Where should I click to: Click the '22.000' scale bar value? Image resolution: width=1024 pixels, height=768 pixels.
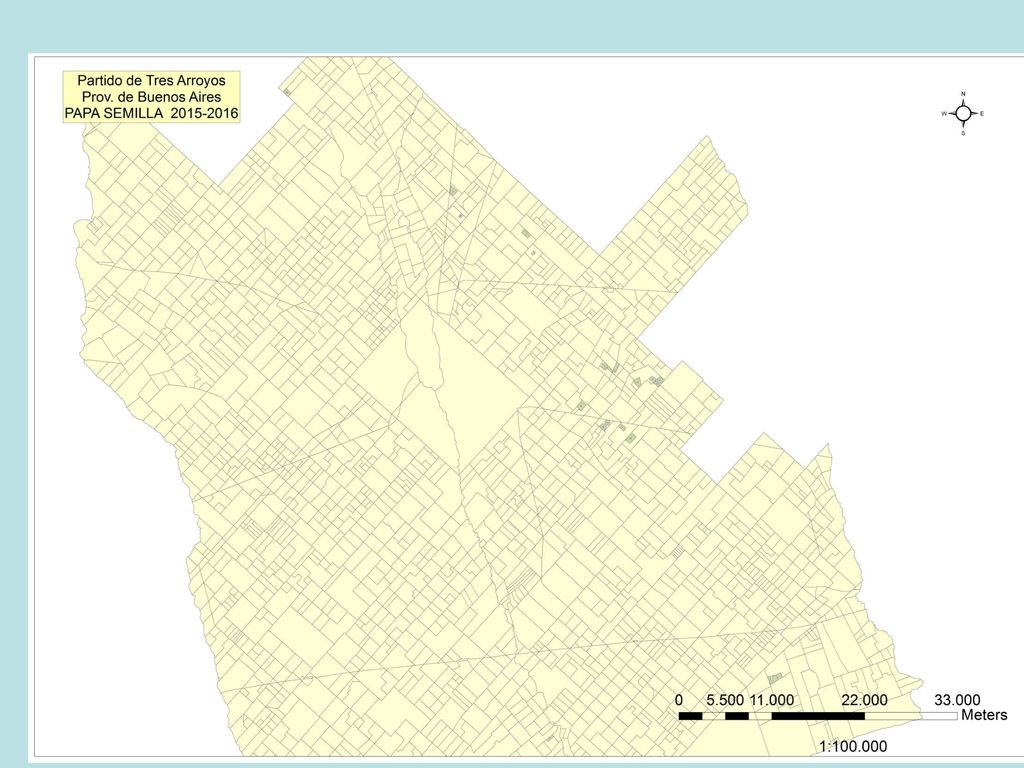864,700
